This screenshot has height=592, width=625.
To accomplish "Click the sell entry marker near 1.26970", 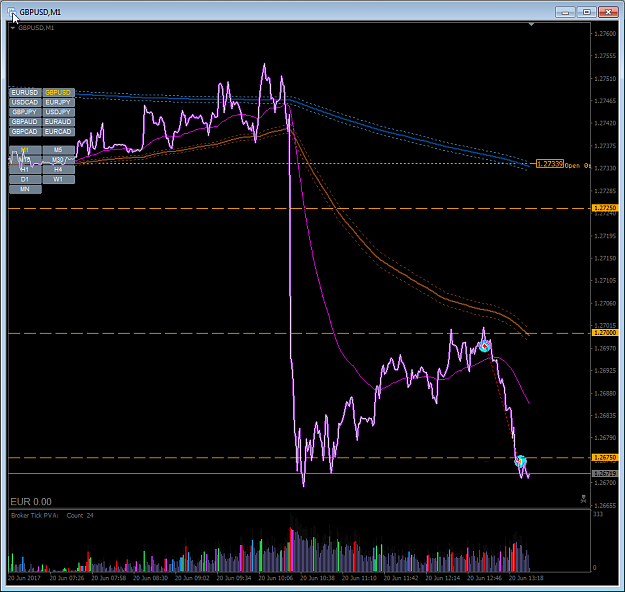I will coord(484,346).
